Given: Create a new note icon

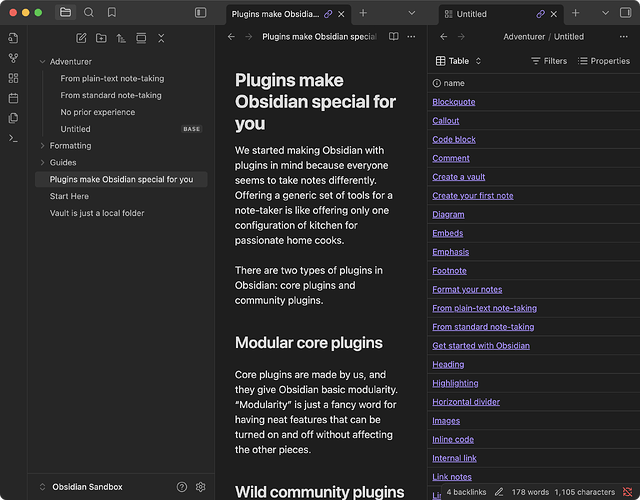Looking at the screenshot, I should tap(81, 38).
